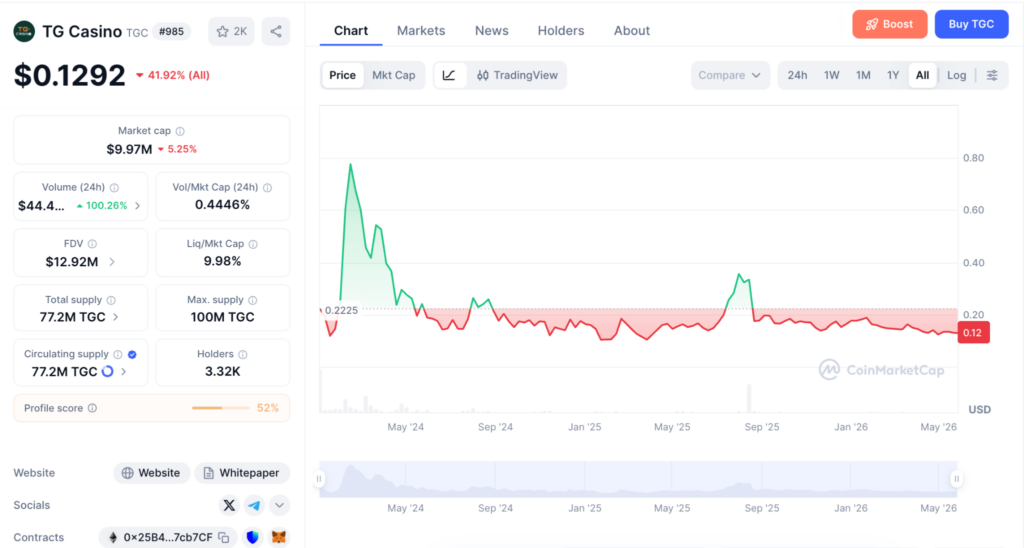Select the Price chart toggle

point(342,75)
